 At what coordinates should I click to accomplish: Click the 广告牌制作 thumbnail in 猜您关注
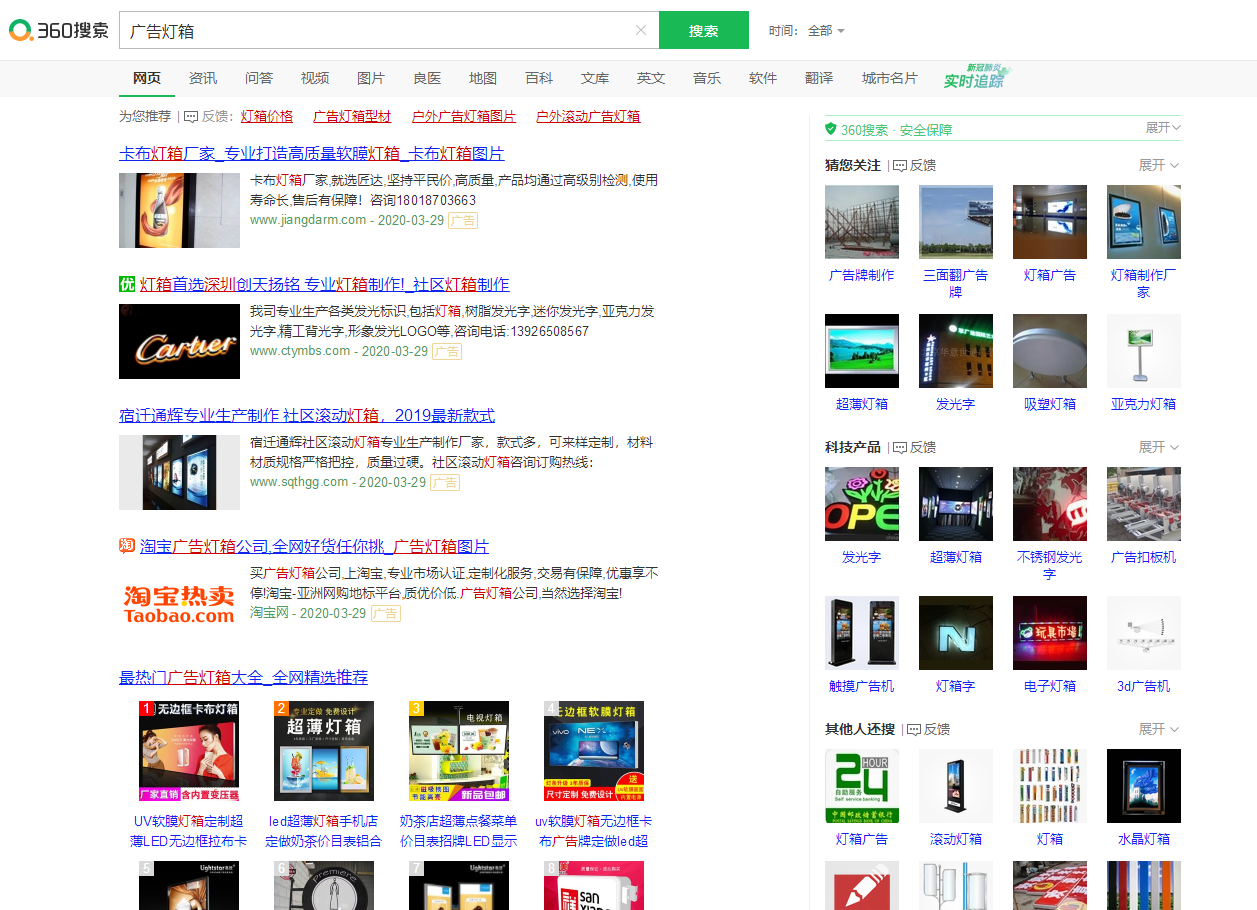click(x=862, y=222)
